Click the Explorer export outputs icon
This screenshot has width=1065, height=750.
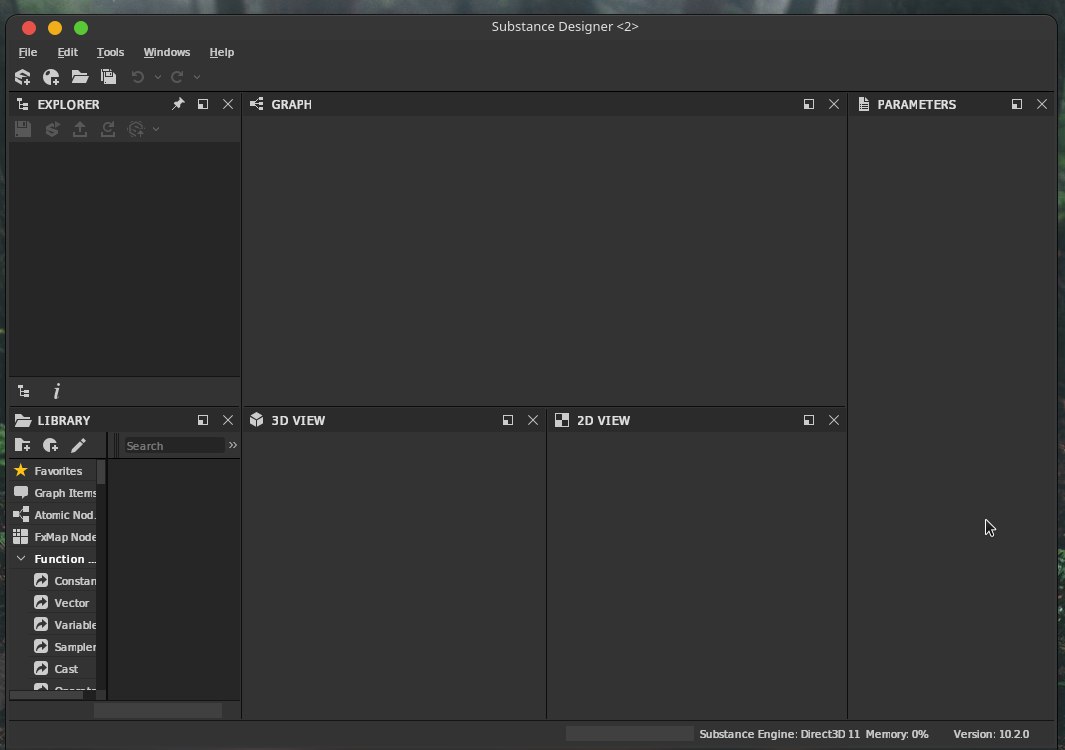79,129
